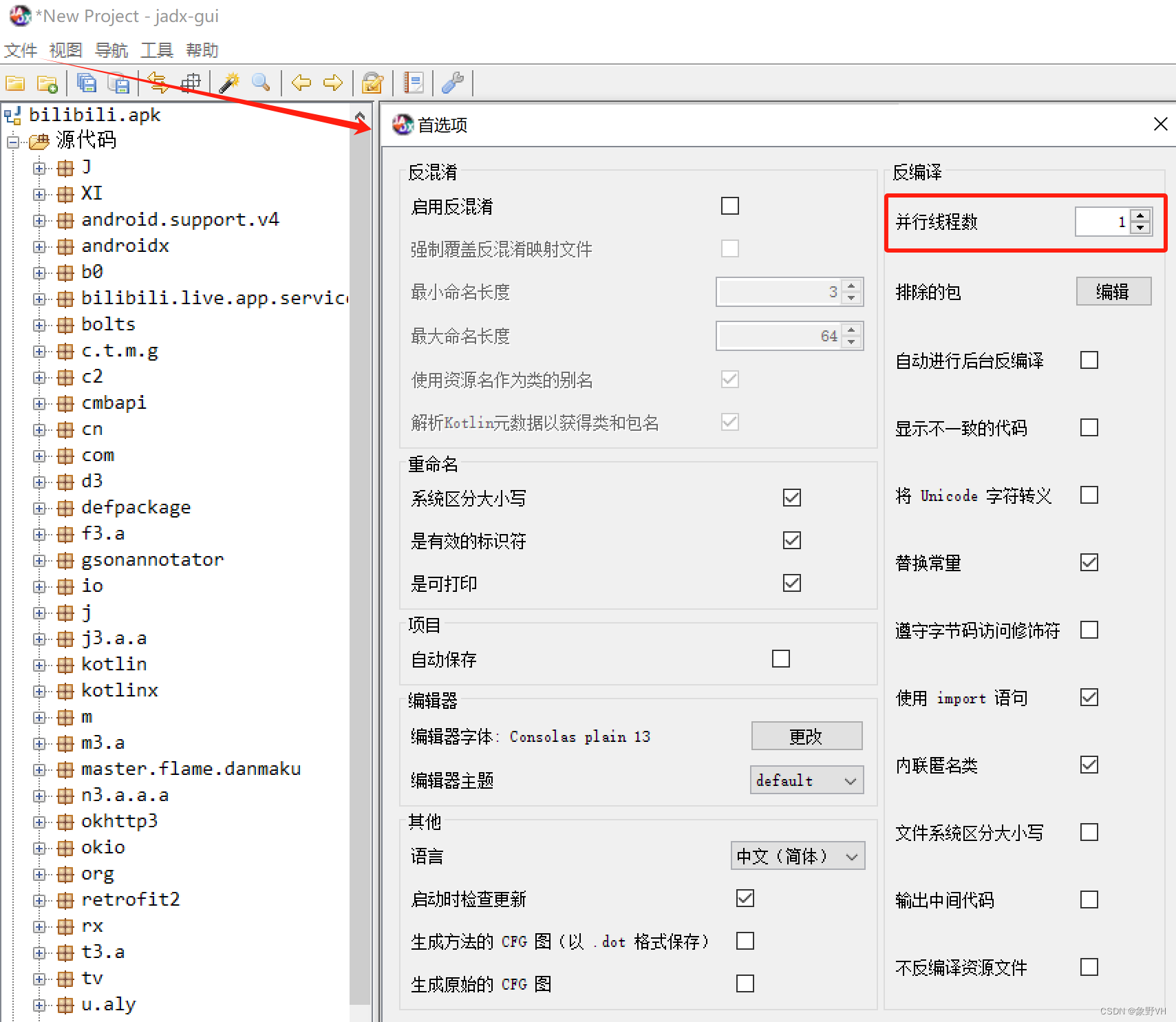Image resolution: width=1176 pixels, height=1022 pixels.
Task: Expand the master.flame.danmaku package node
Action: 39,769
